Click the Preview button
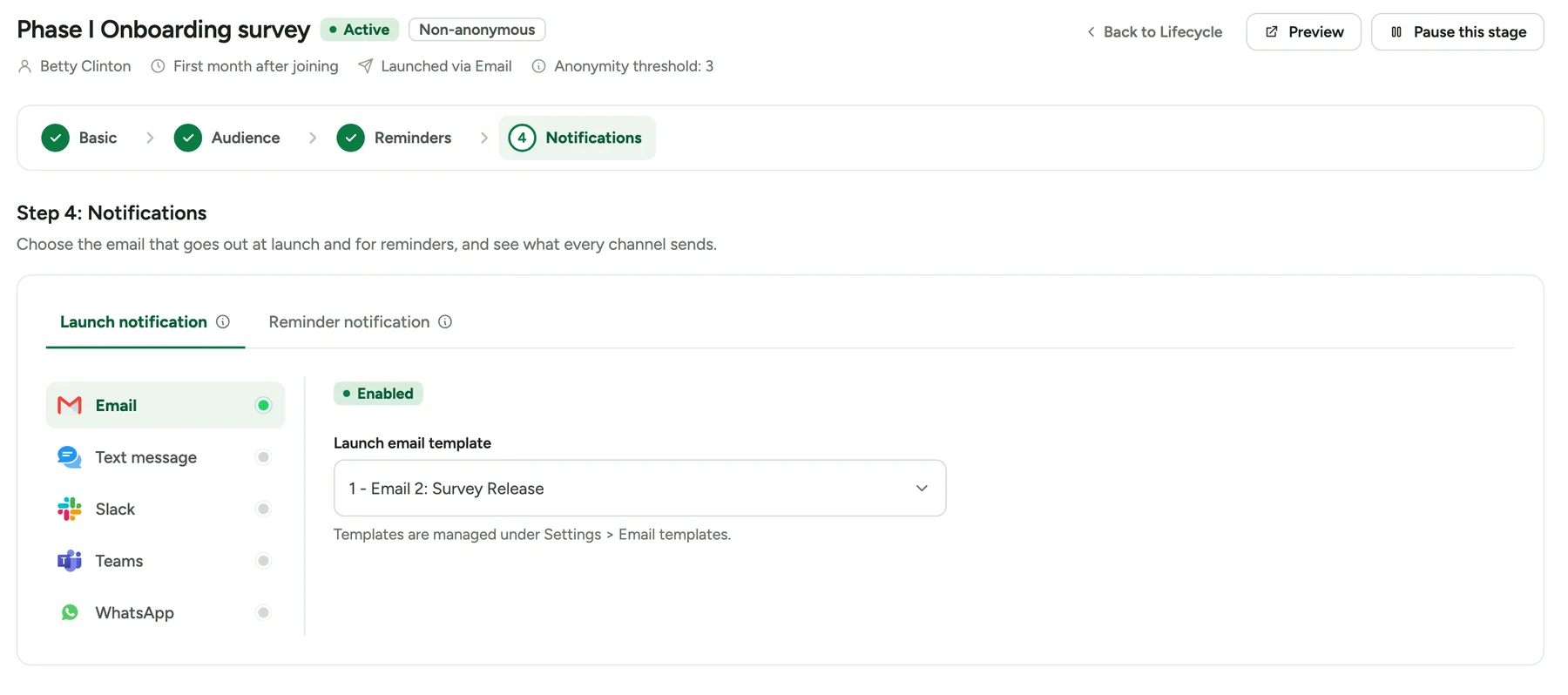This screenshot has width=1568, height=695. (1303, 32)
